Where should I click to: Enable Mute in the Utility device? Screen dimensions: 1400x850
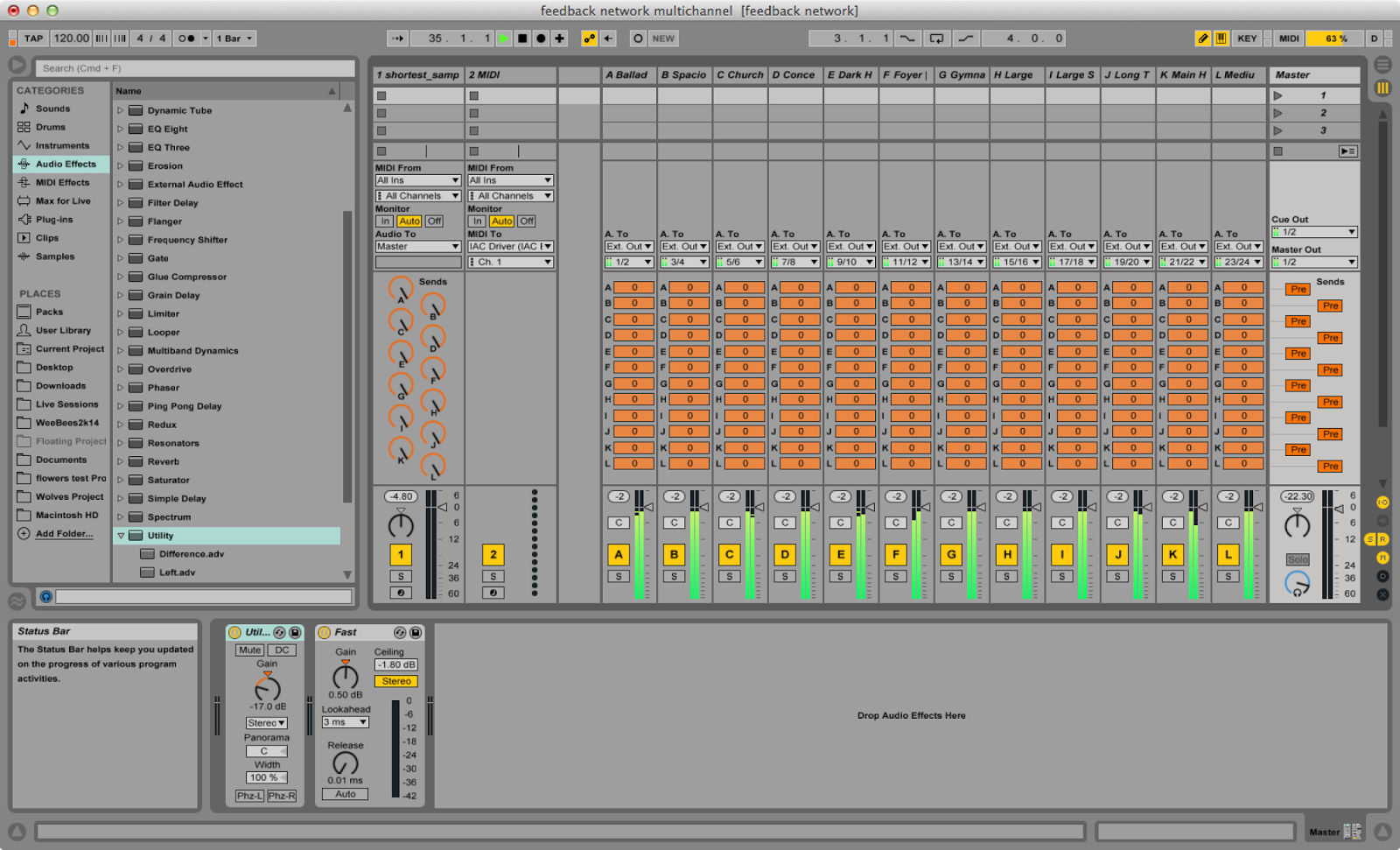pyautogui.click(x=250, y=650)
